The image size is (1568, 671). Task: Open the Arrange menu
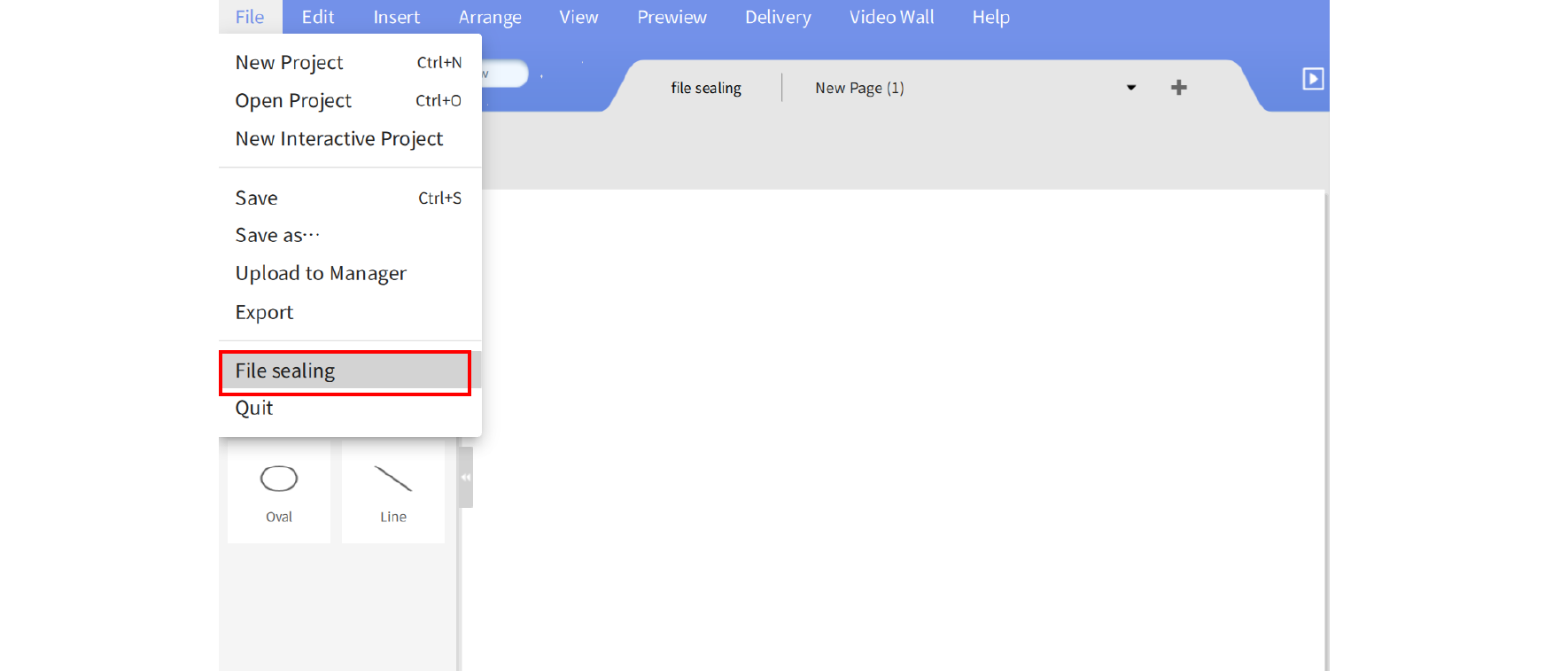490,17
